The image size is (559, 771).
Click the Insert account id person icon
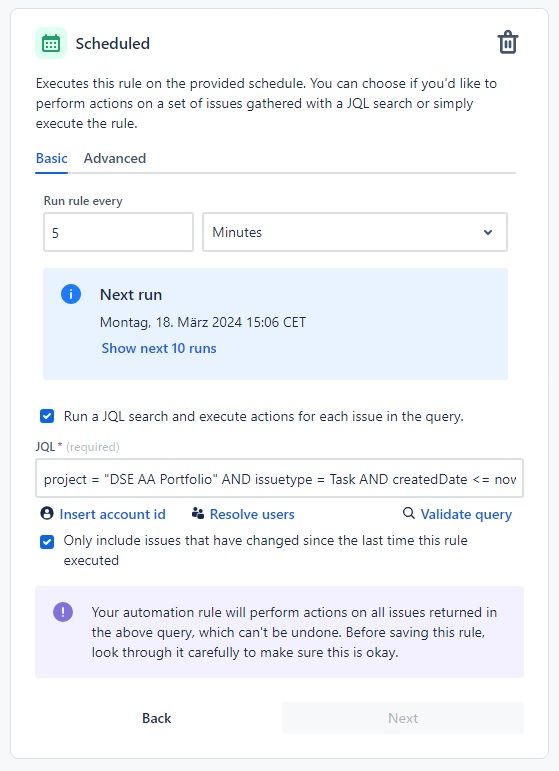click(47, 514)
